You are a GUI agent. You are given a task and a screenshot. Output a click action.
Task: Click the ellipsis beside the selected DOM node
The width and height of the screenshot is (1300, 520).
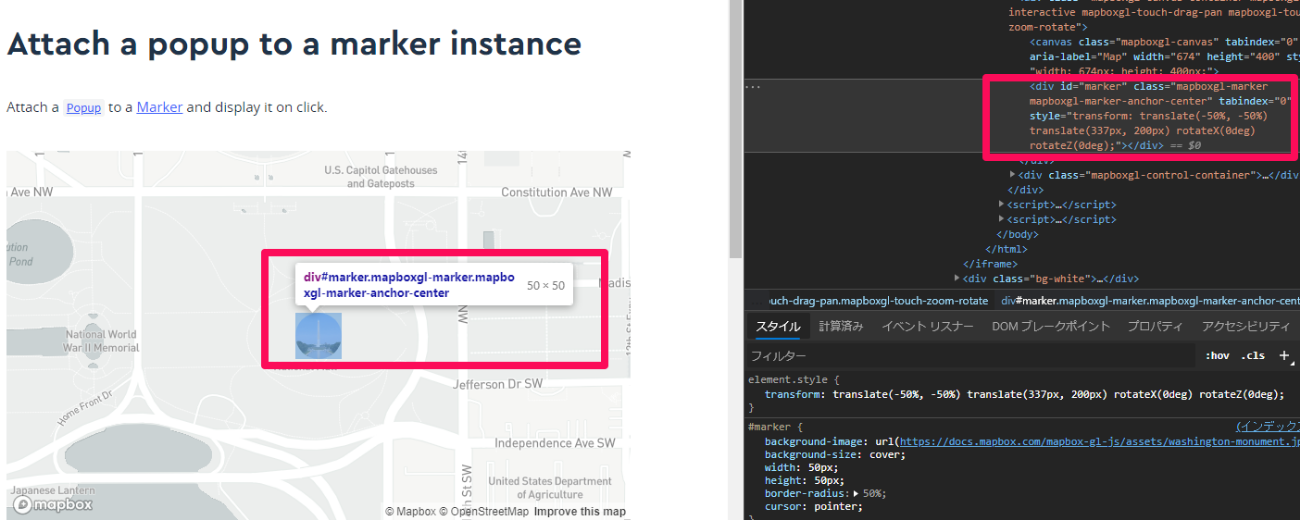pos(753,86)
